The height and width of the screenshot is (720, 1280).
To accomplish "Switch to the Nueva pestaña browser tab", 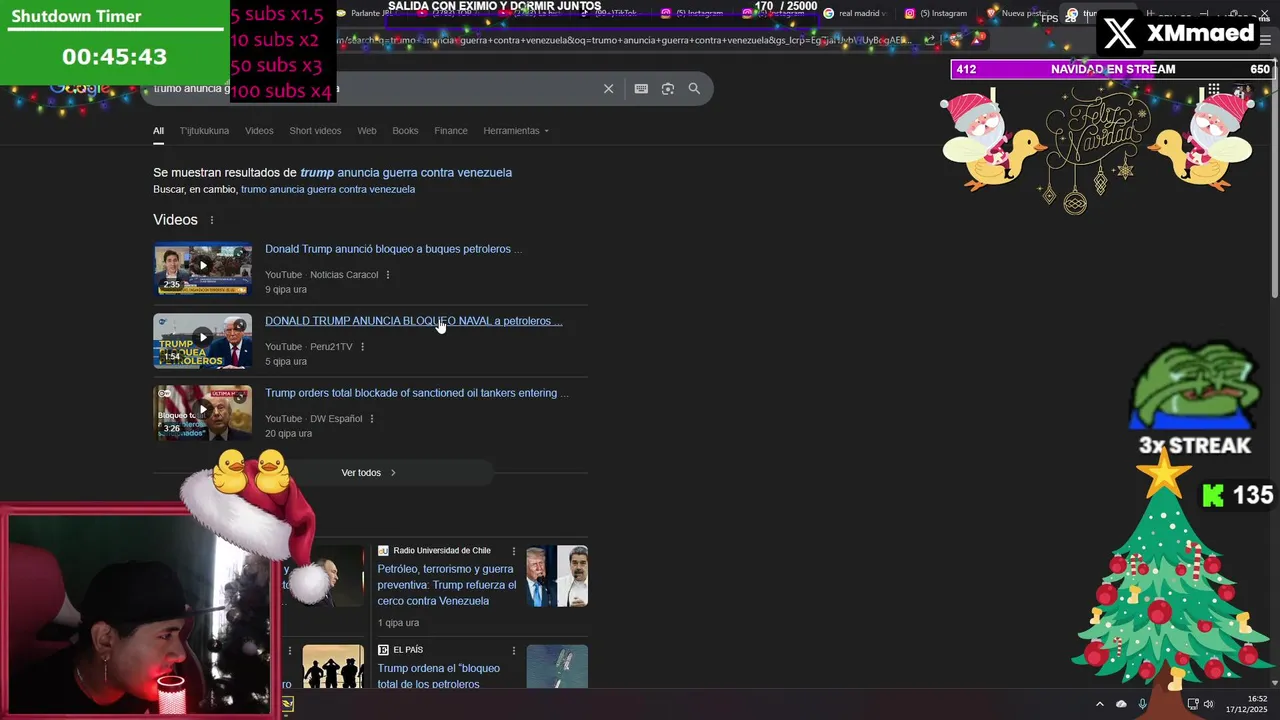I will click(x=1018, y=13).
